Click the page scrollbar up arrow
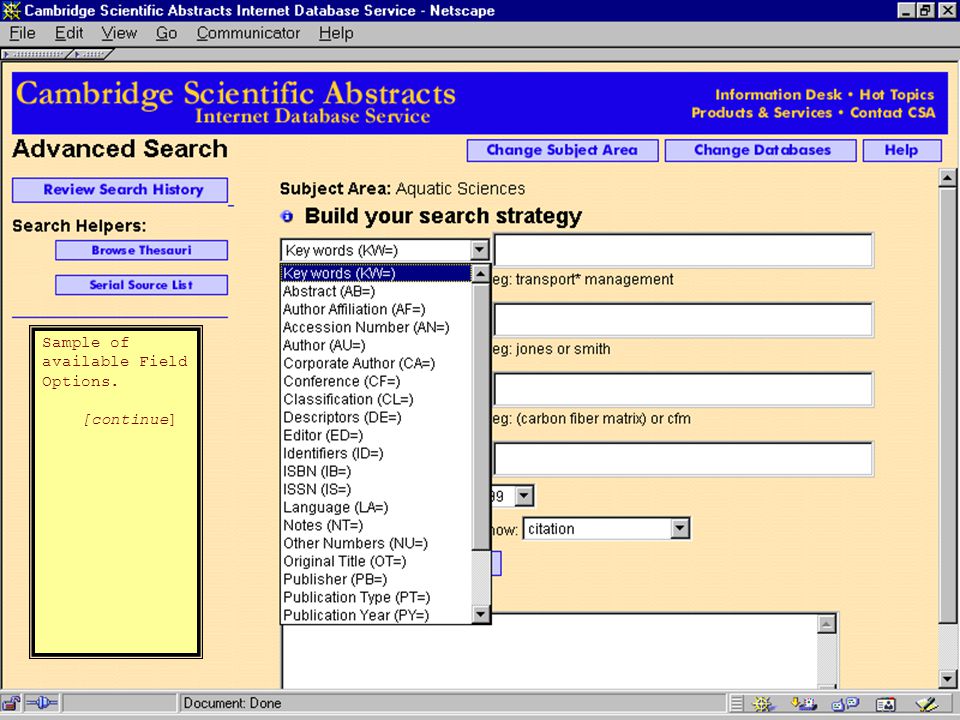This screenshot has height=720, width=960. coord(947,178)
